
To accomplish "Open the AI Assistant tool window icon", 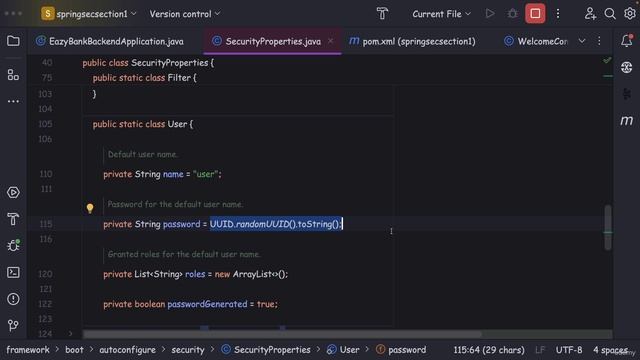I will (x=627, y=67).
